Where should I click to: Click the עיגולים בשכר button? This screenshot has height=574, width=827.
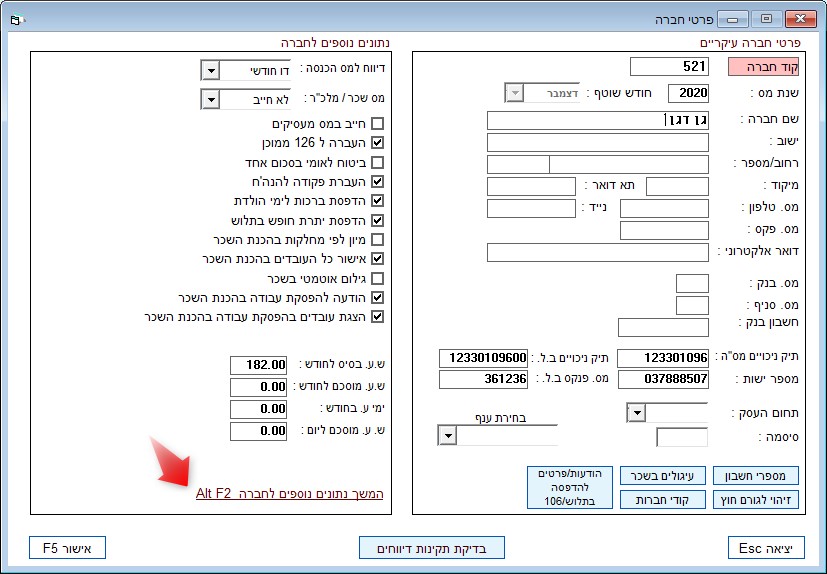(662, 475)
